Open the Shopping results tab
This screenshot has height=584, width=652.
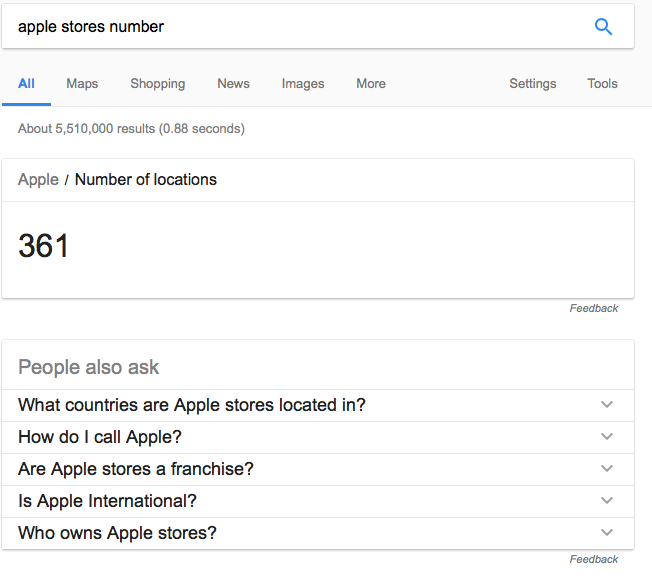[158, 84]
